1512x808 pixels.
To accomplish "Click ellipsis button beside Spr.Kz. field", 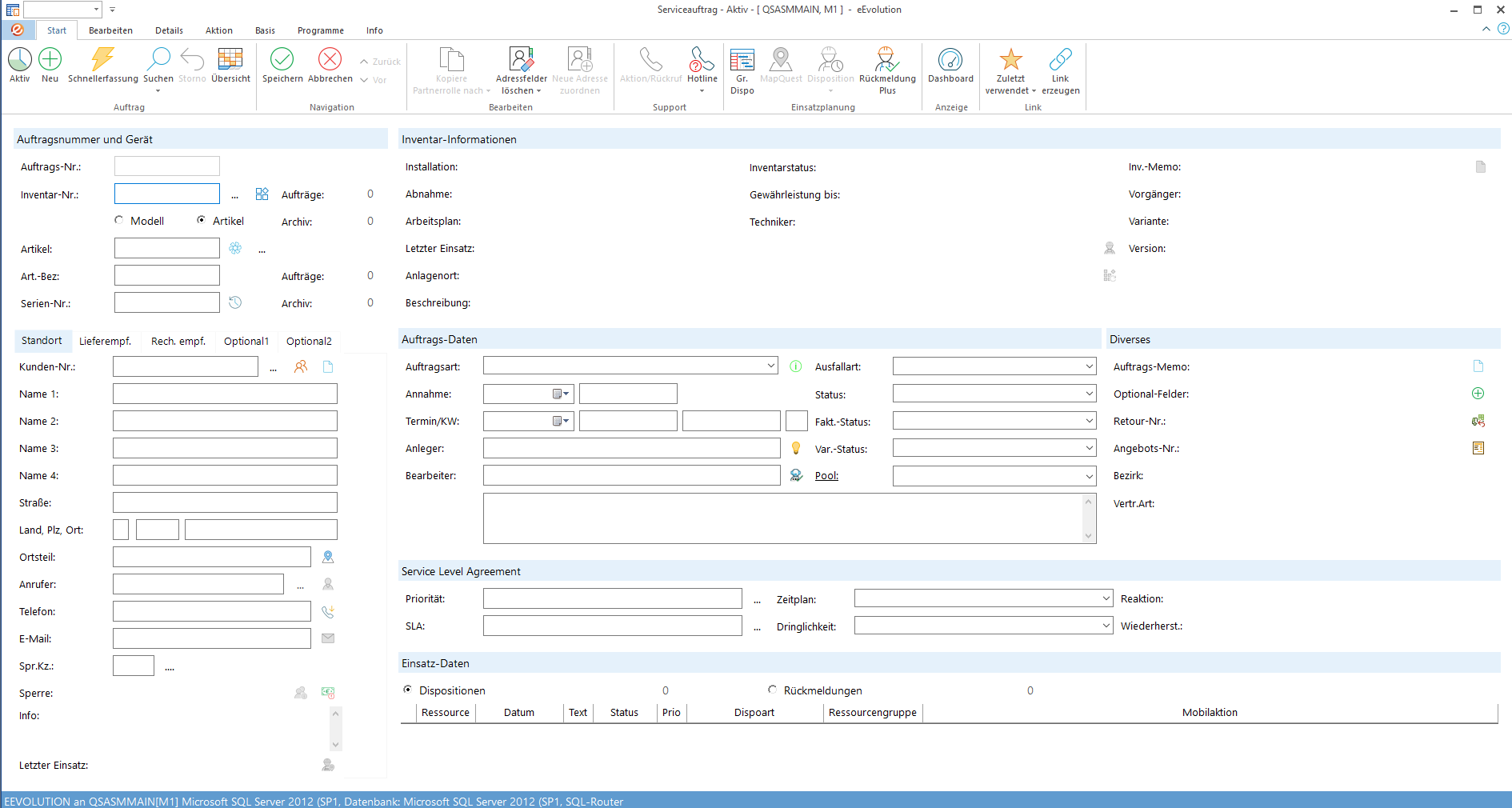I will click(x=170, y=666).
